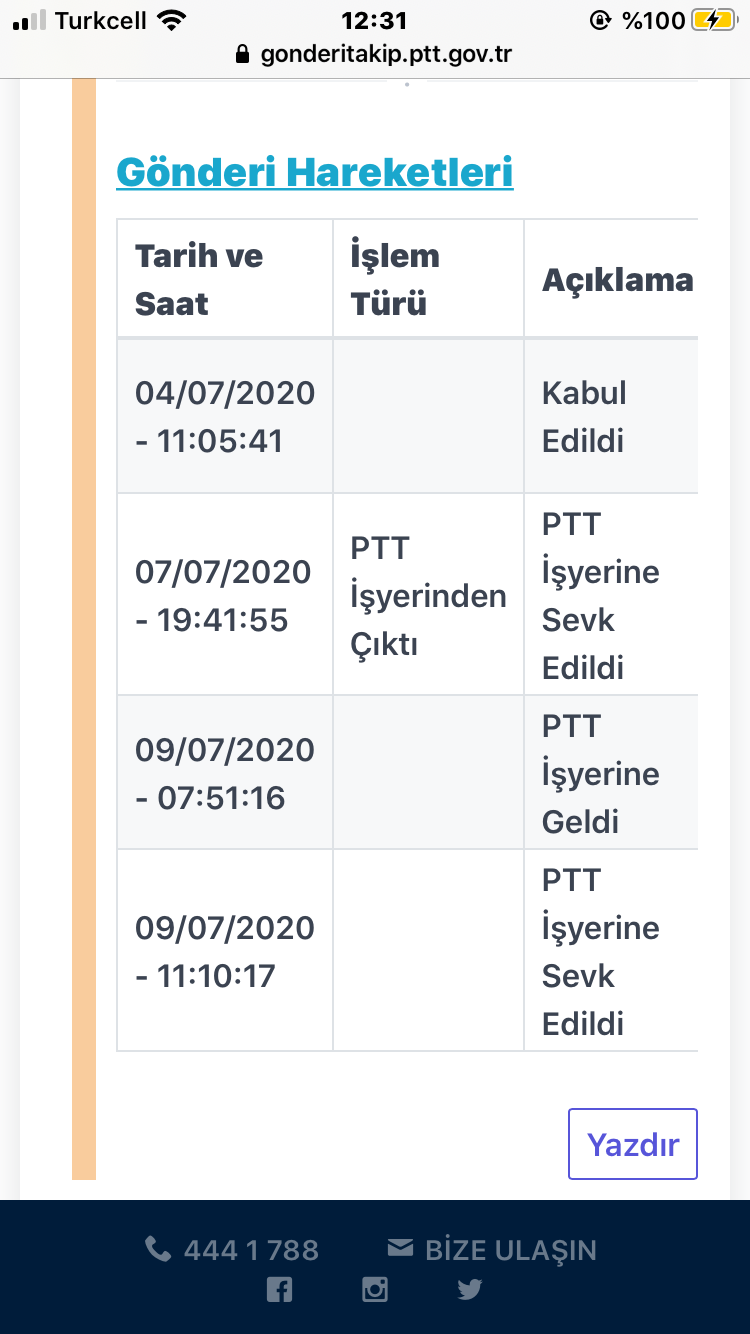Click the Yazdır button
750x1334 pixels.
(x=633, y=1144)
